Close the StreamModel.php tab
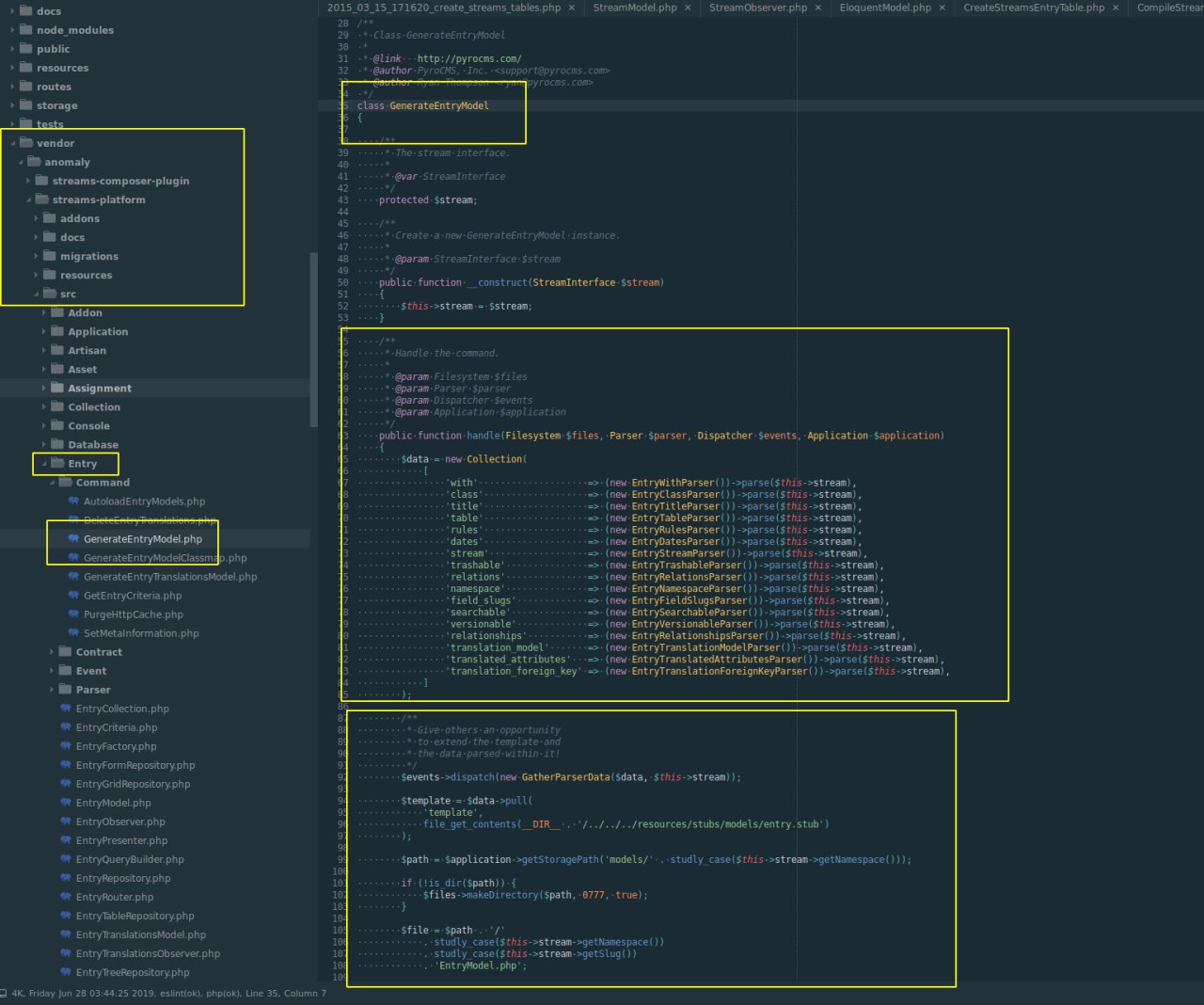The height and width of the screenshot is (1005, 1204). tap(688, 8)
